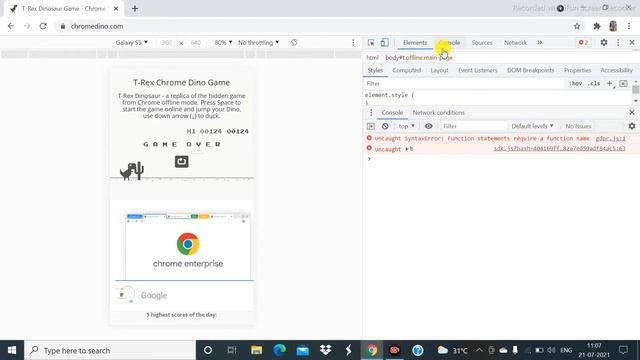Open the Galaxy S5 device dropdown

(x=131, y=42)
